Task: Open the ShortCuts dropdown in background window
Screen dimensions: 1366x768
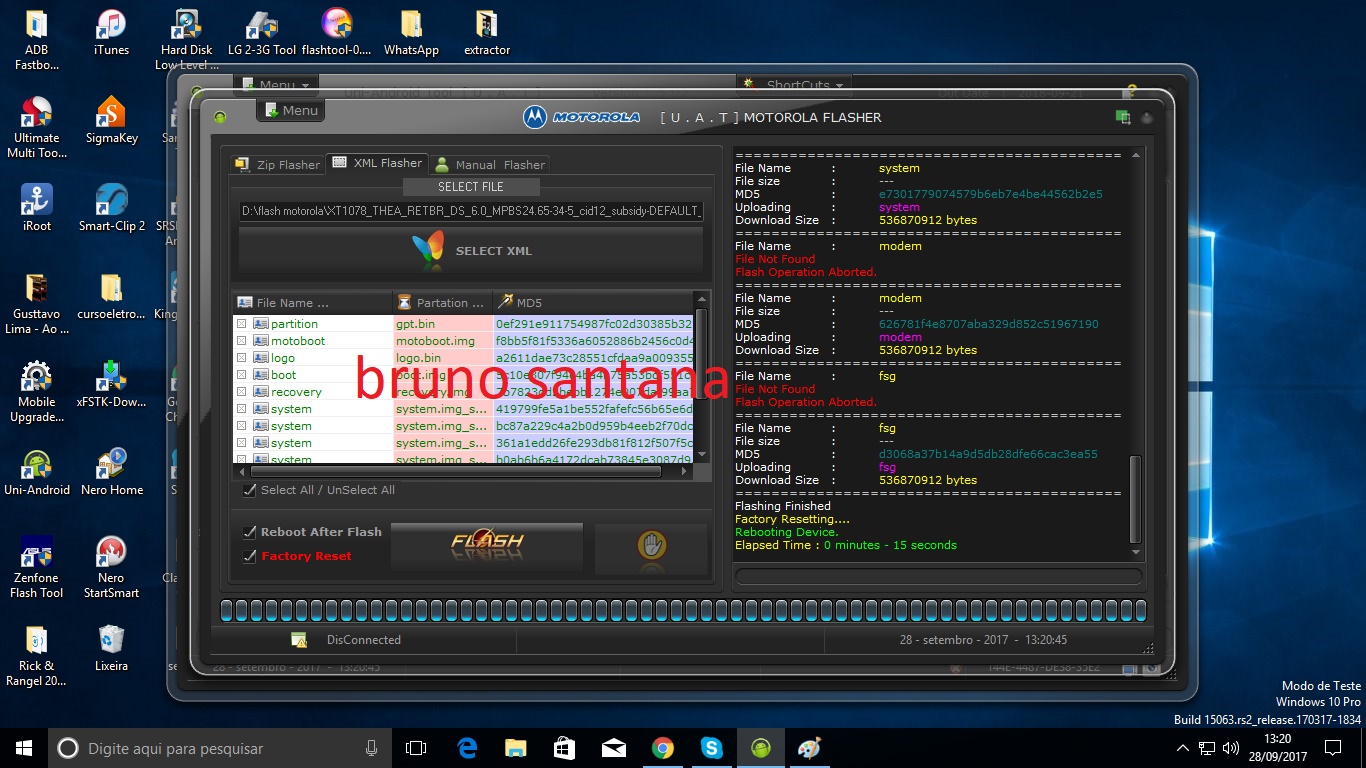Action: [x=796, y=84]
